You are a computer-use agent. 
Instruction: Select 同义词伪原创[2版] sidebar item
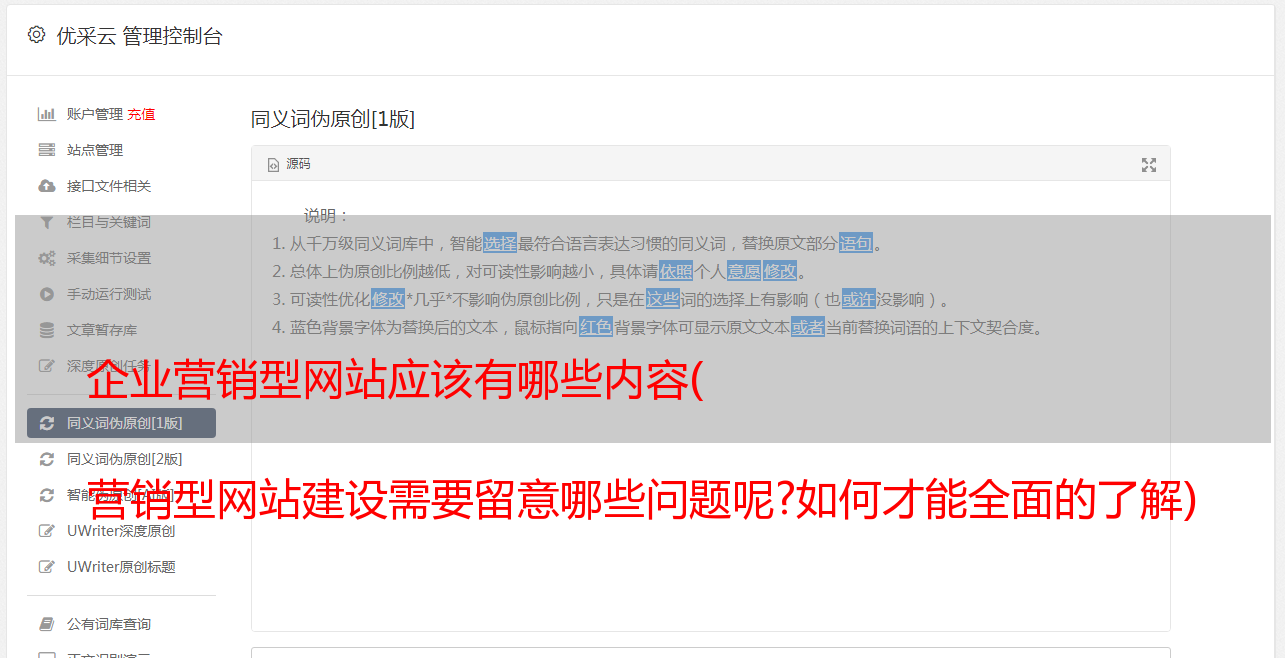[124, 459]
